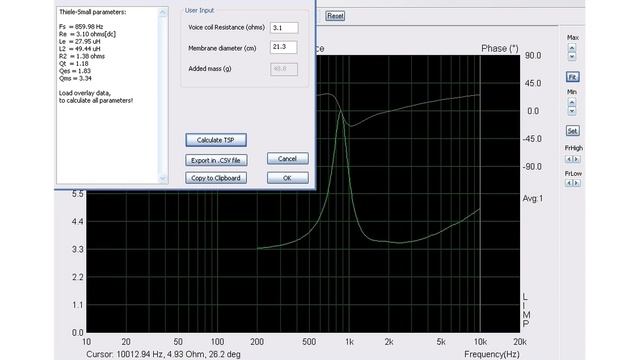Edit the Voice coil Resistance field
Screen dimensions: 640x360
click(284, 28)
